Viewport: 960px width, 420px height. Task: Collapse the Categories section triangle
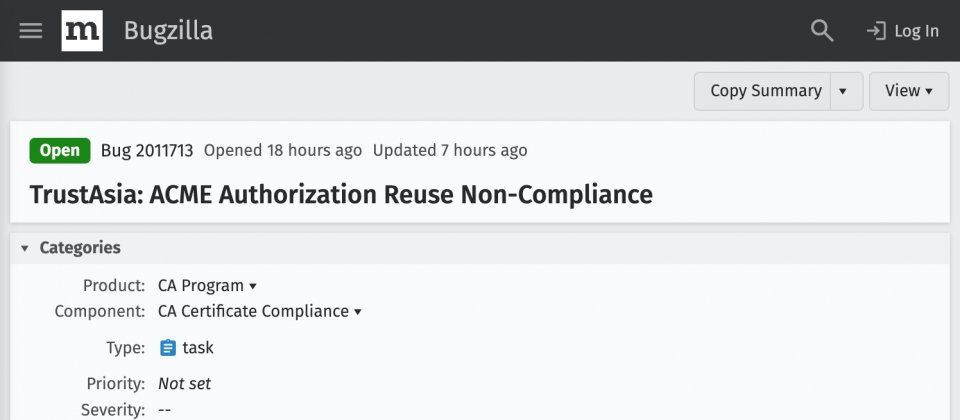(25, 248)
